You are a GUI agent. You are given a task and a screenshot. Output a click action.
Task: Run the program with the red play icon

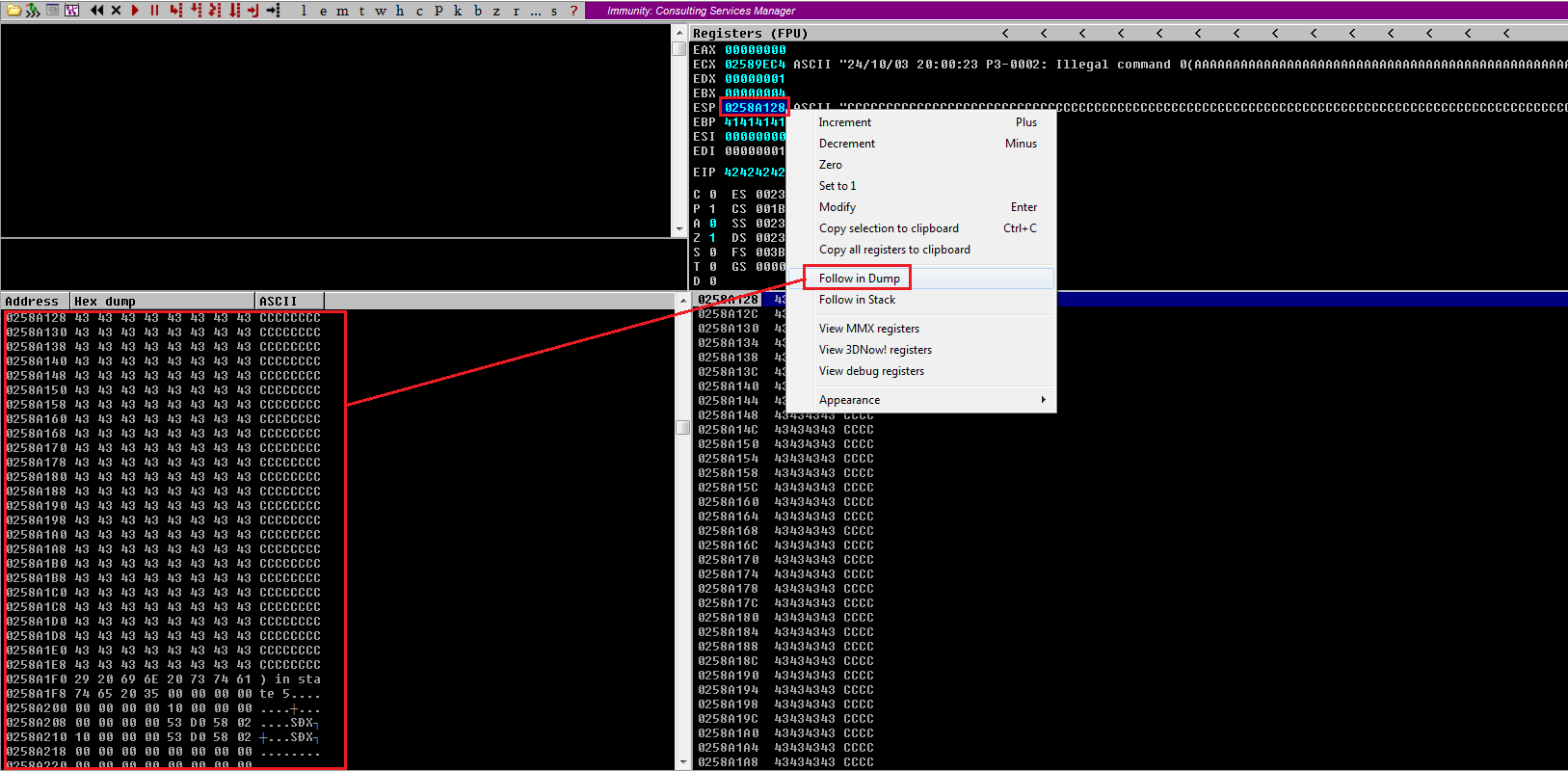pos(135,11)
